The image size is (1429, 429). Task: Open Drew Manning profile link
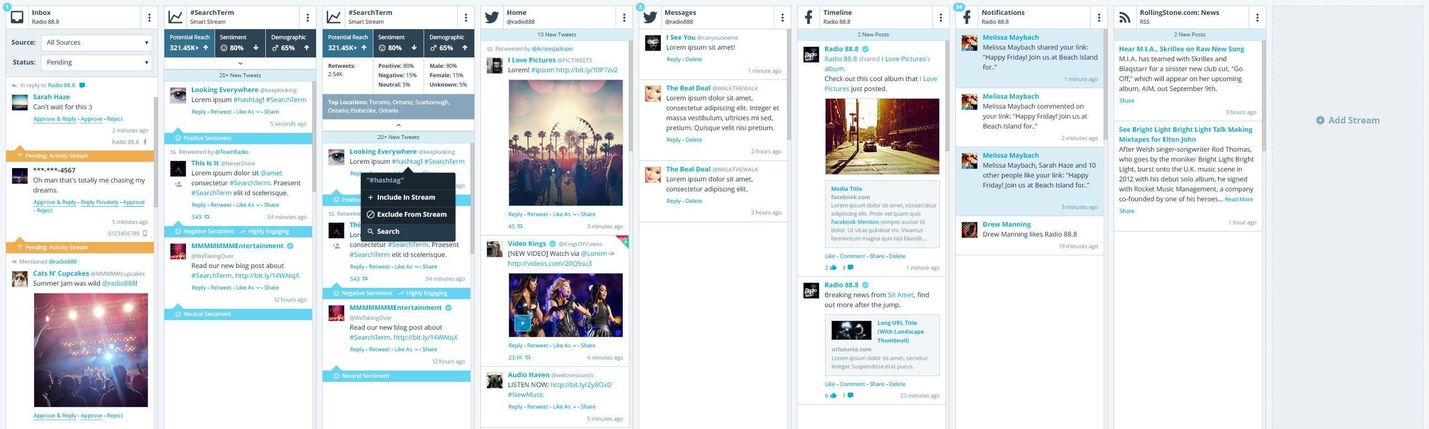tap(1006, 224)
